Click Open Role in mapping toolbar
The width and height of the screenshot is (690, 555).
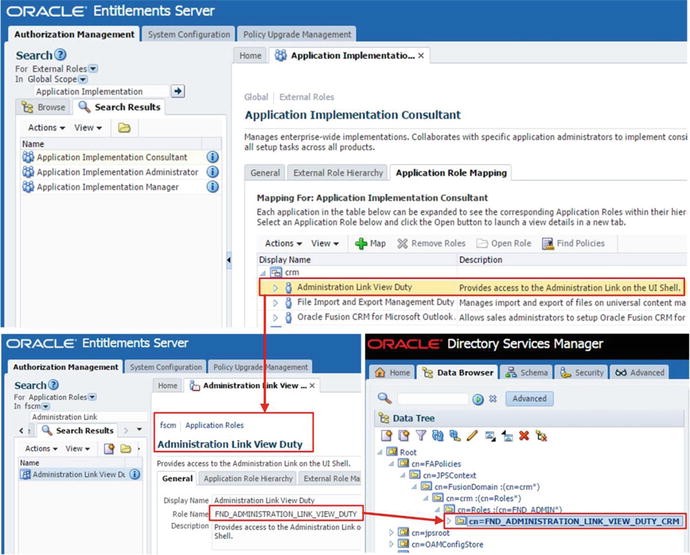point(504,243)
